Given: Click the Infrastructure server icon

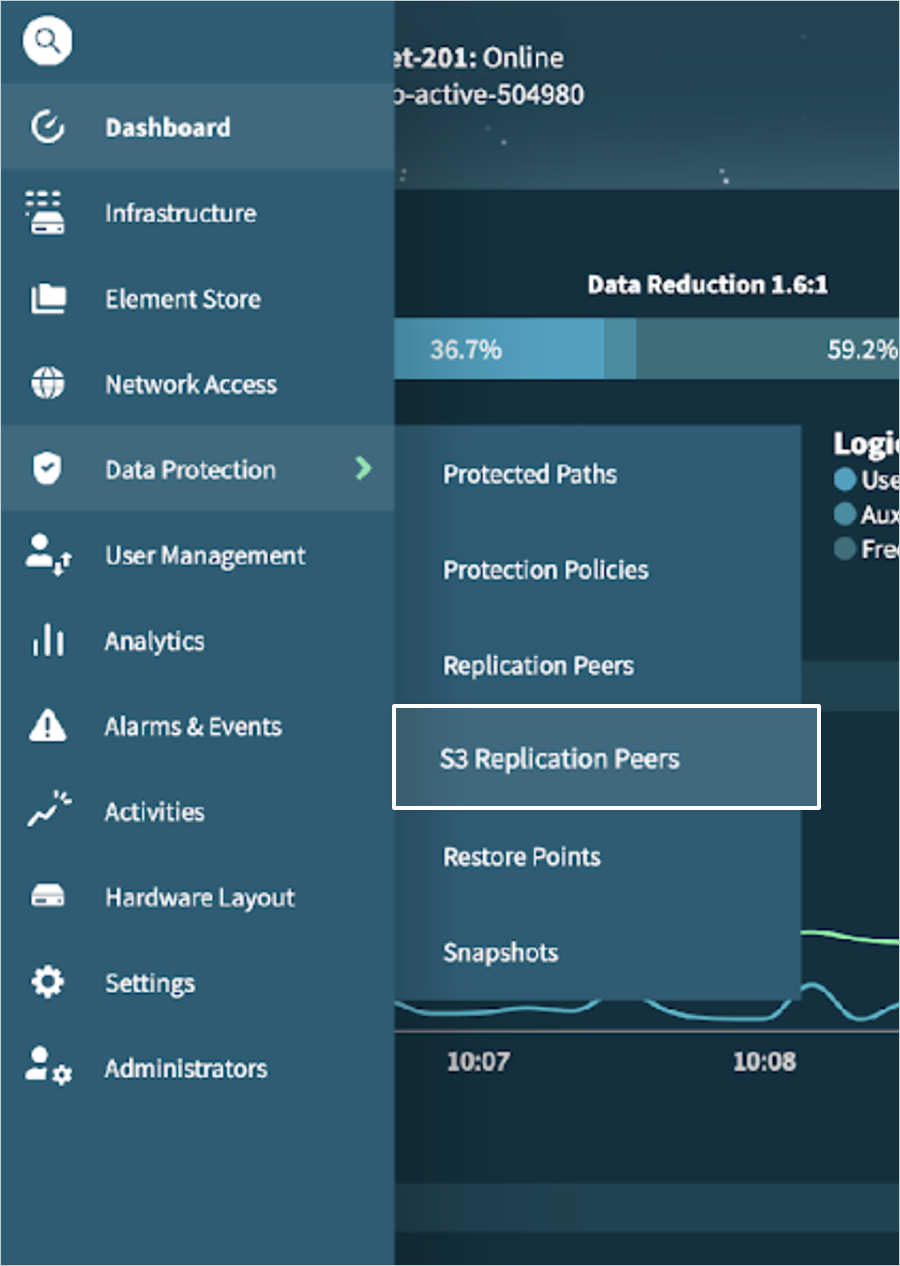Looking at the screenshot, I should click(x=46, y=213).
